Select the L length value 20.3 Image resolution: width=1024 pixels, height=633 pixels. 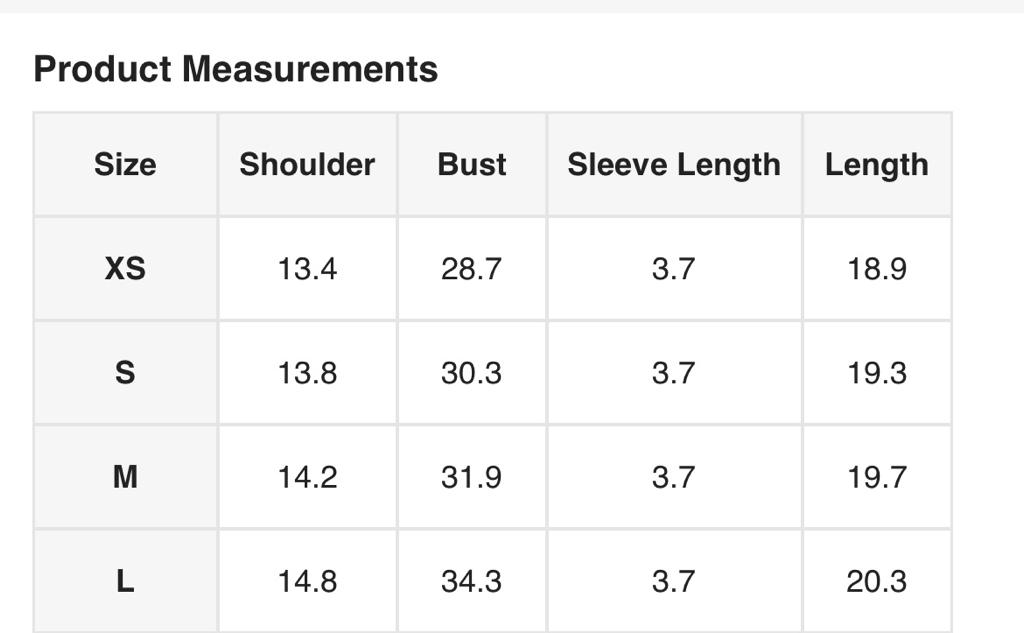pos(877,581)
